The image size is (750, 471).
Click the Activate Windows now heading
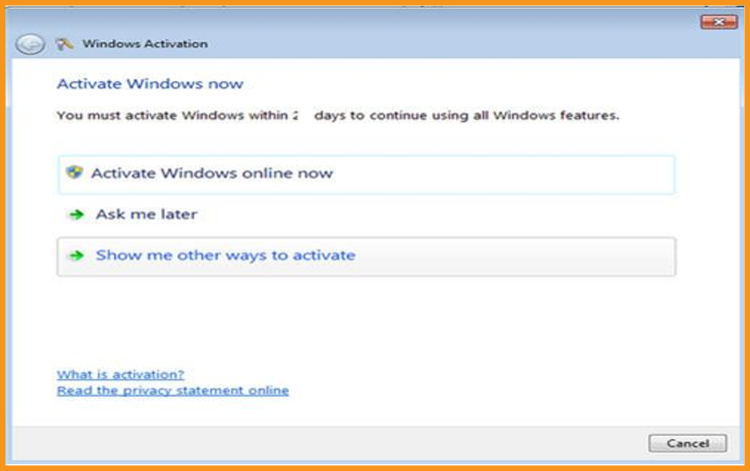tap(150, 84)
